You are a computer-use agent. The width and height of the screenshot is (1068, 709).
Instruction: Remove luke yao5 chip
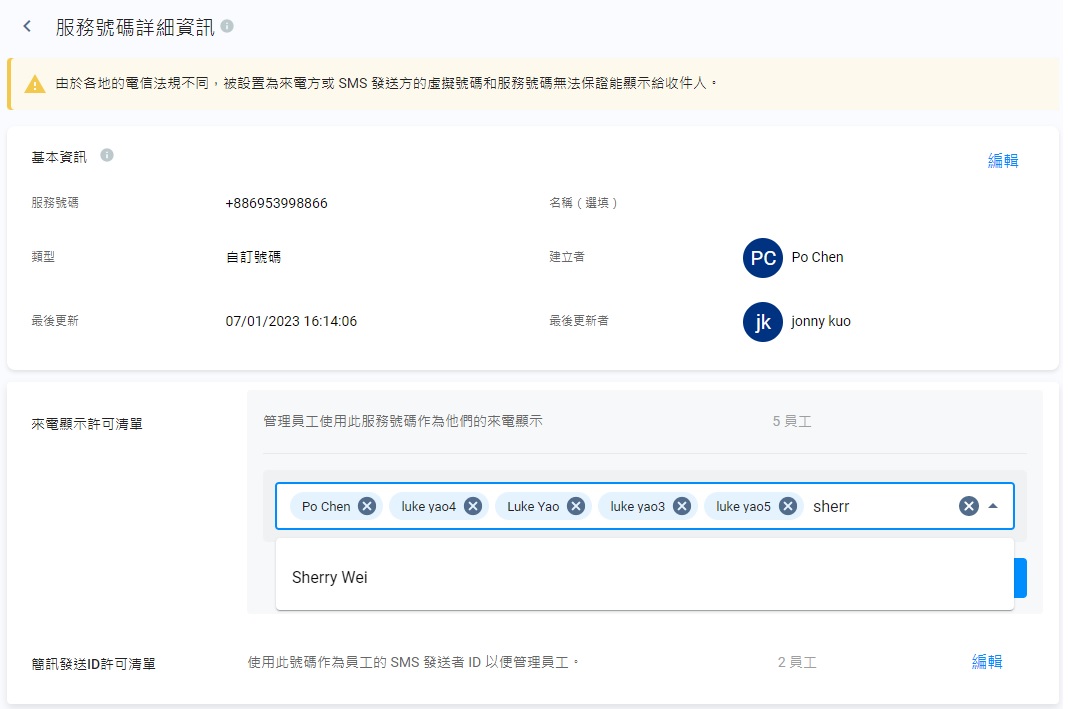tap(788, 506)
